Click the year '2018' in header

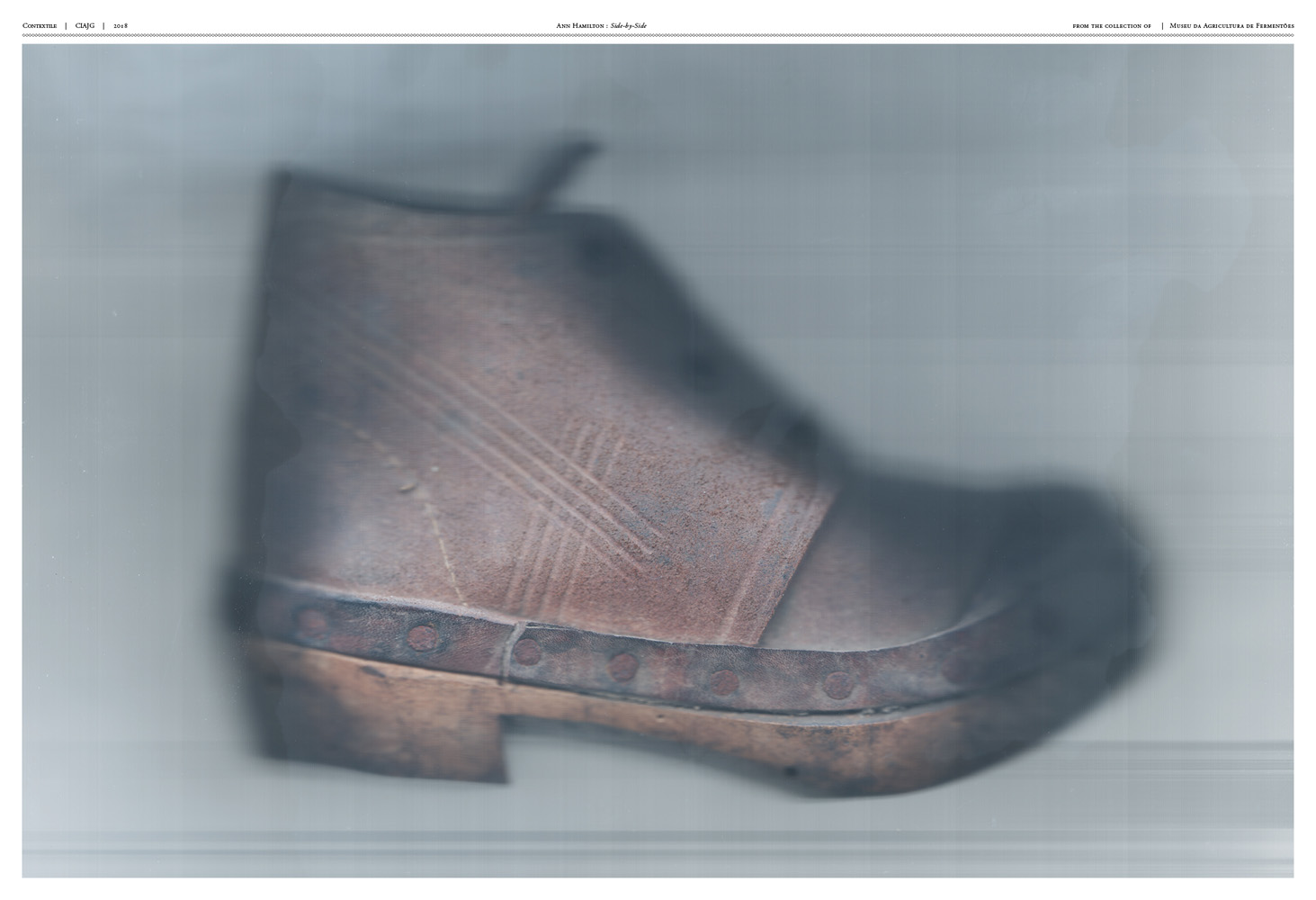tap(121, 26)
